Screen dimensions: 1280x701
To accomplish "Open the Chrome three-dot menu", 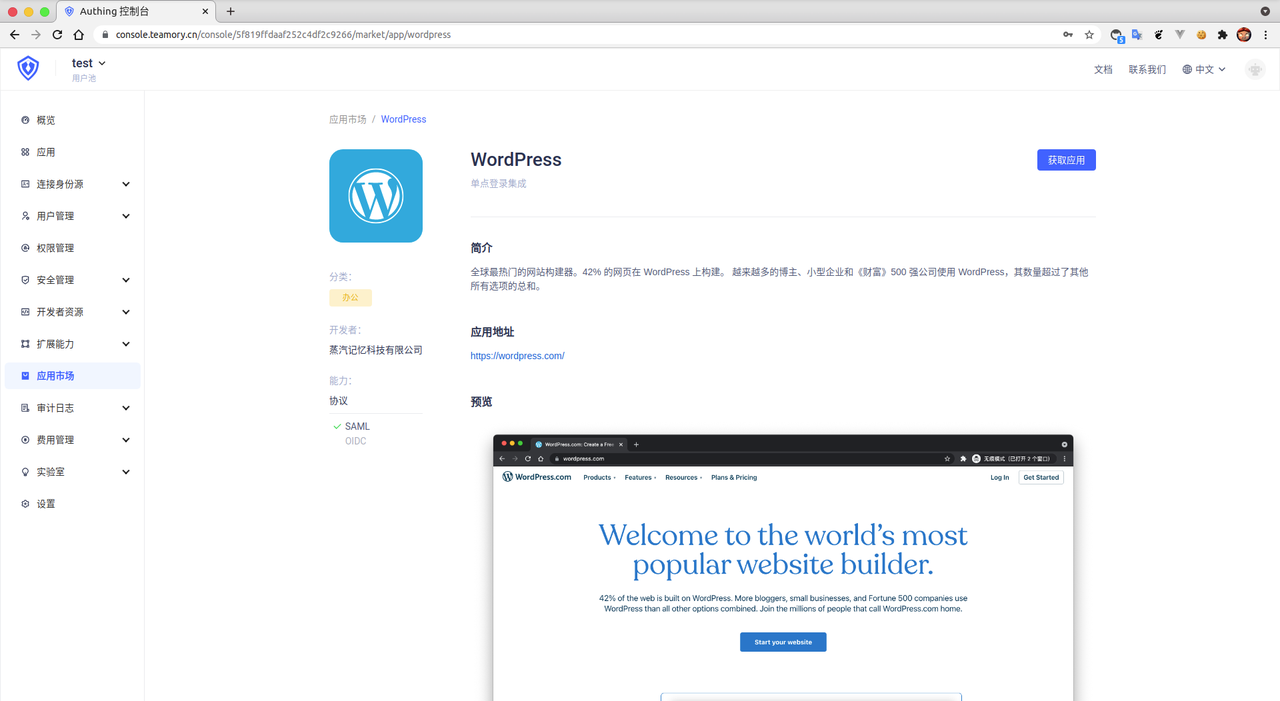I will tap(1266, 34).
